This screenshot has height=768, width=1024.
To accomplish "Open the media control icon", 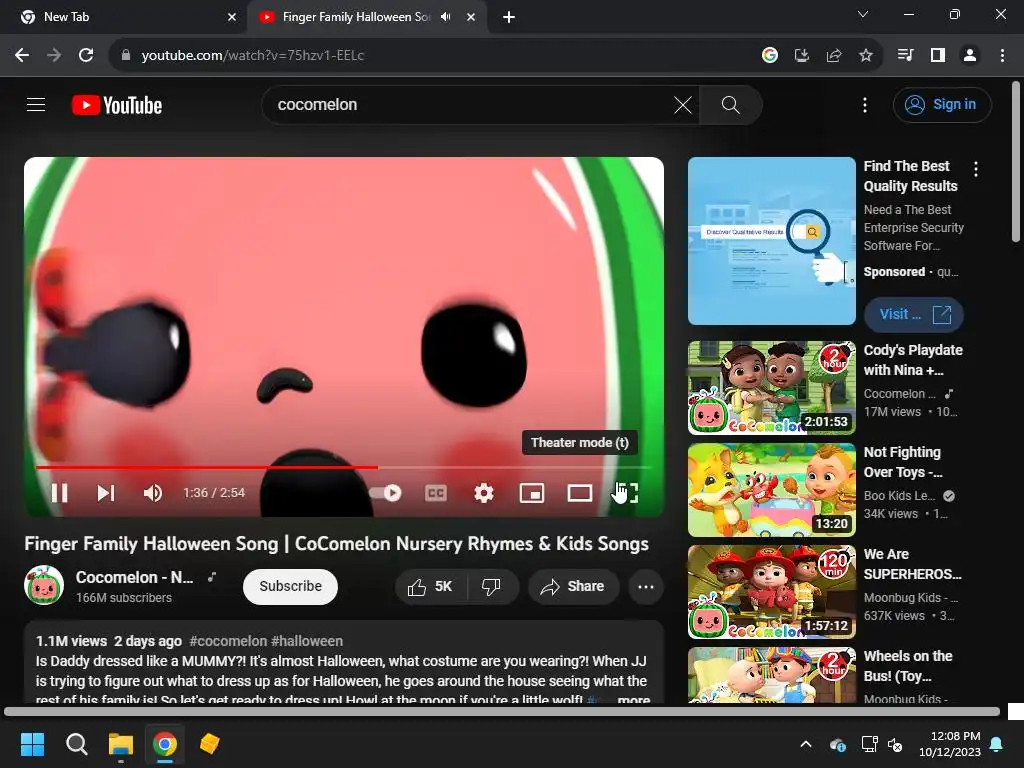I will [905, 56].
